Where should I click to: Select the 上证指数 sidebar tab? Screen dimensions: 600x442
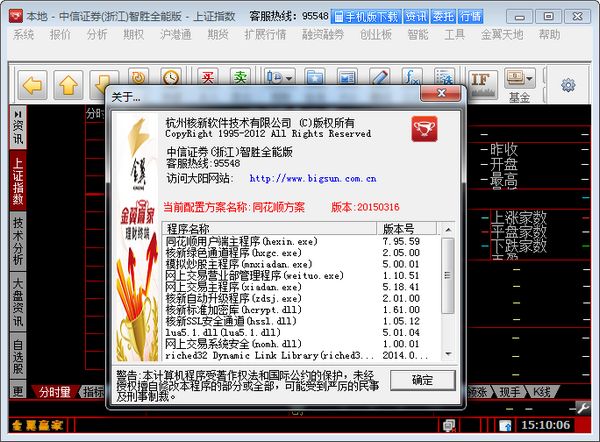click(18, 179)
